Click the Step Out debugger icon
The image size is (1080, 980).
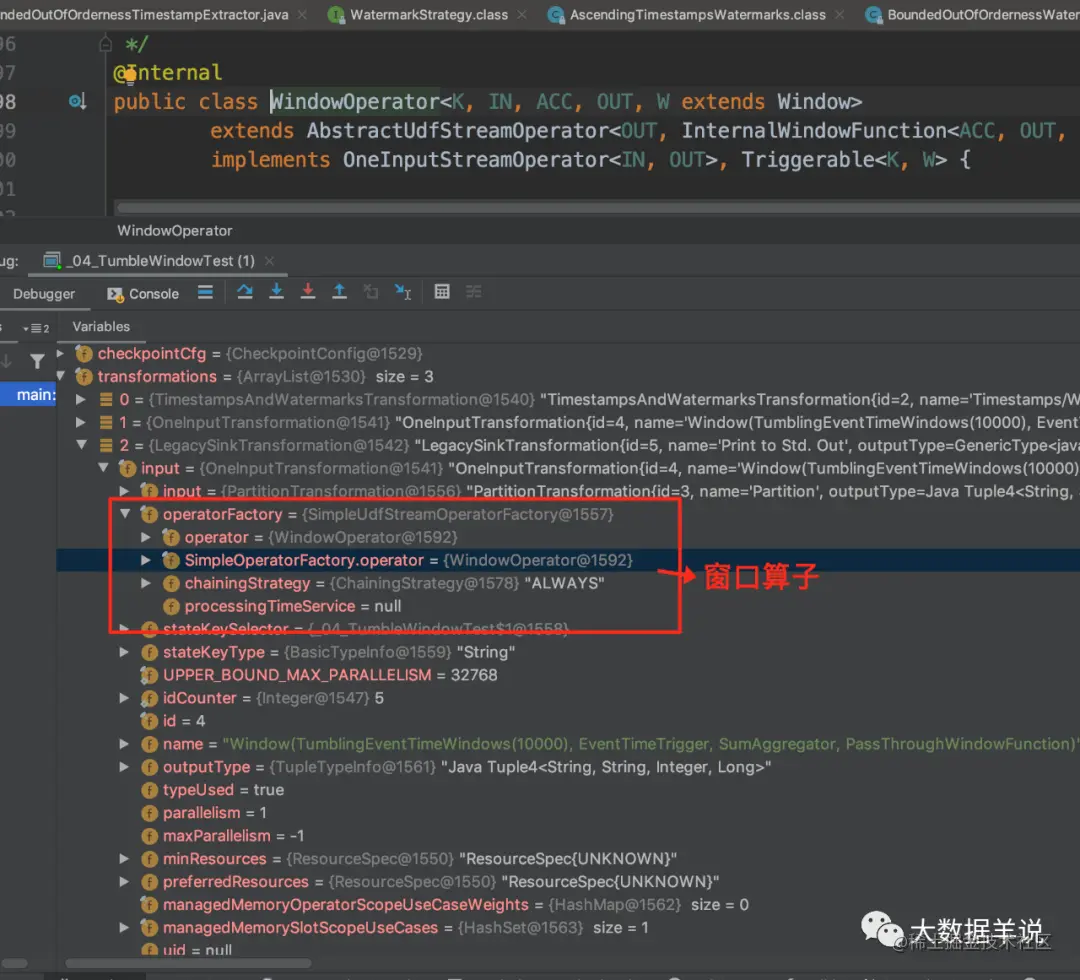click(340, 292)
